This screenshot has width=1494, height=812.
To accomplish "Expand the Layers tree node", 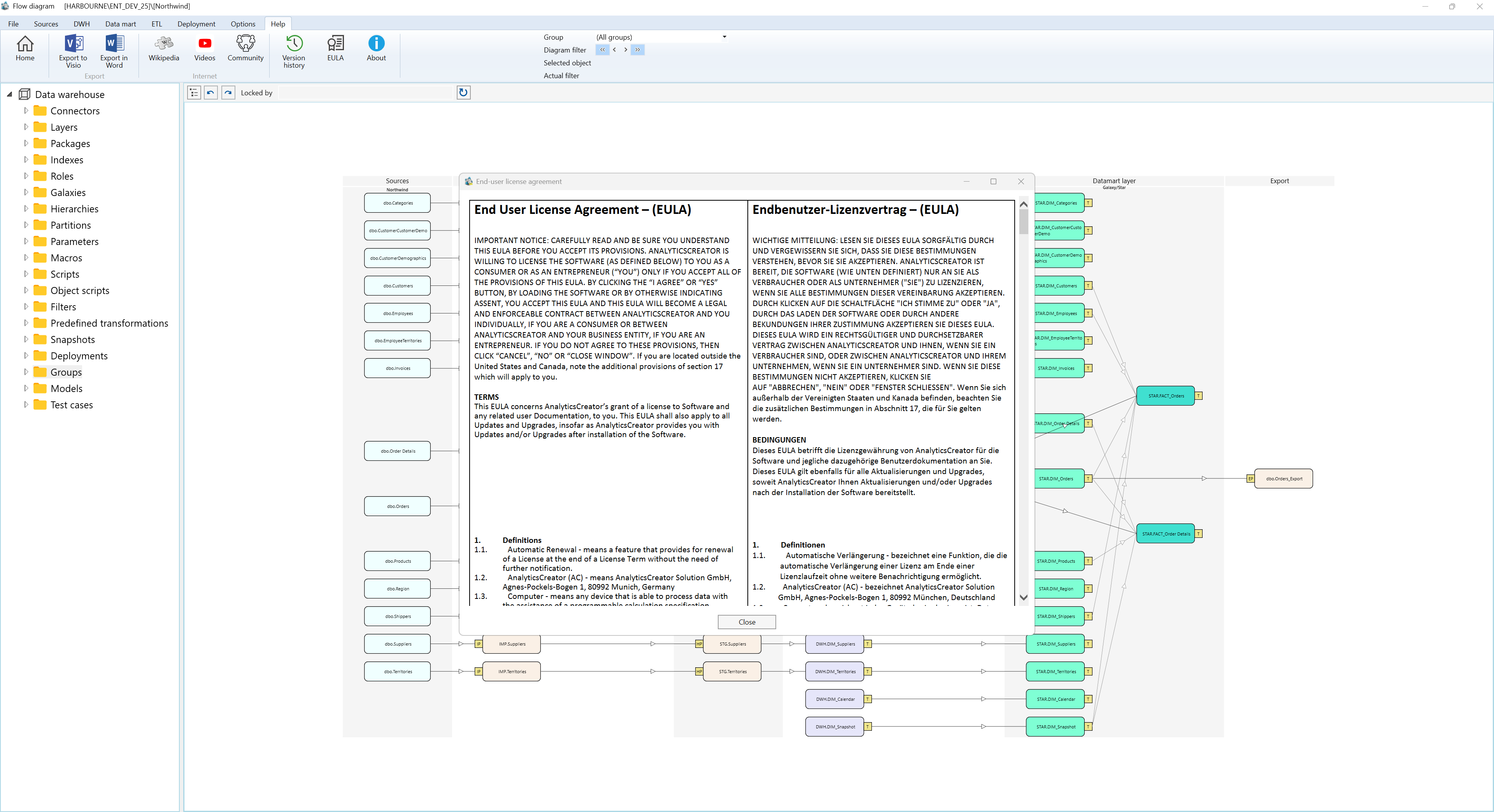I will (26, 126).
